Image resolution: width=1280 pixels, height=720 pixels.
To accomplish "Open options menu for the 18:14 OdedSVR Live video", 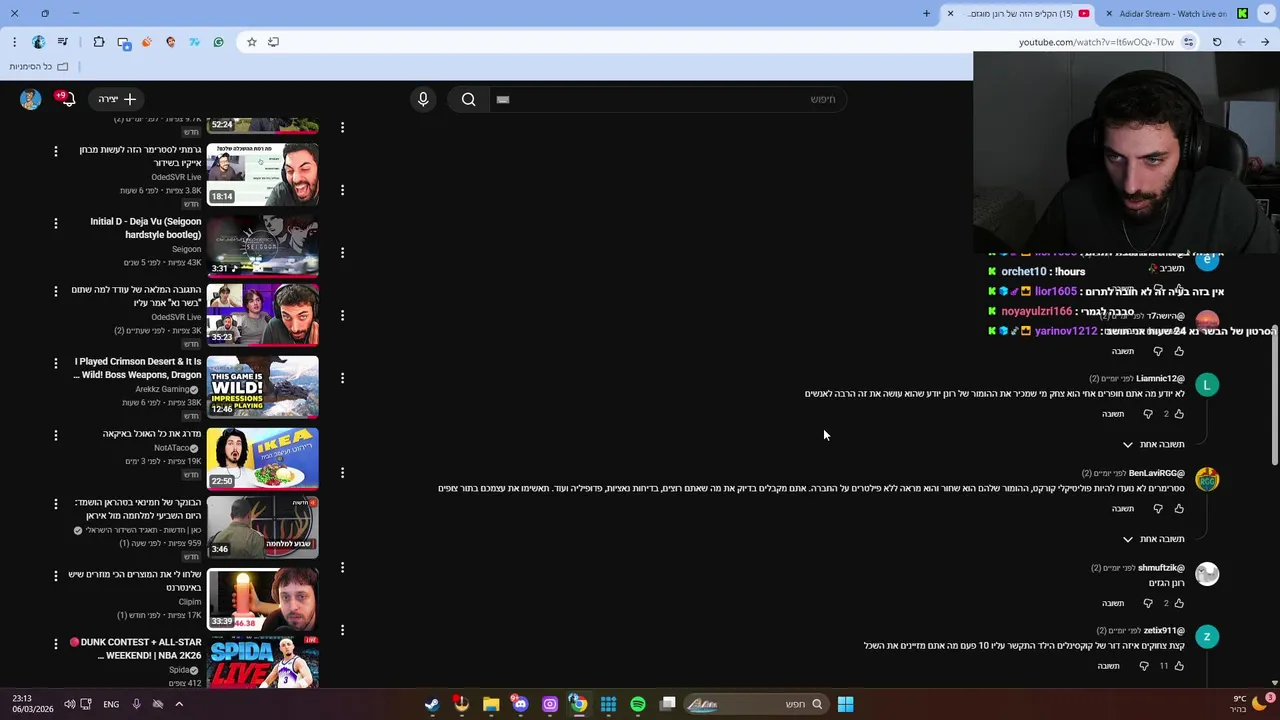I will click(56, 151).
